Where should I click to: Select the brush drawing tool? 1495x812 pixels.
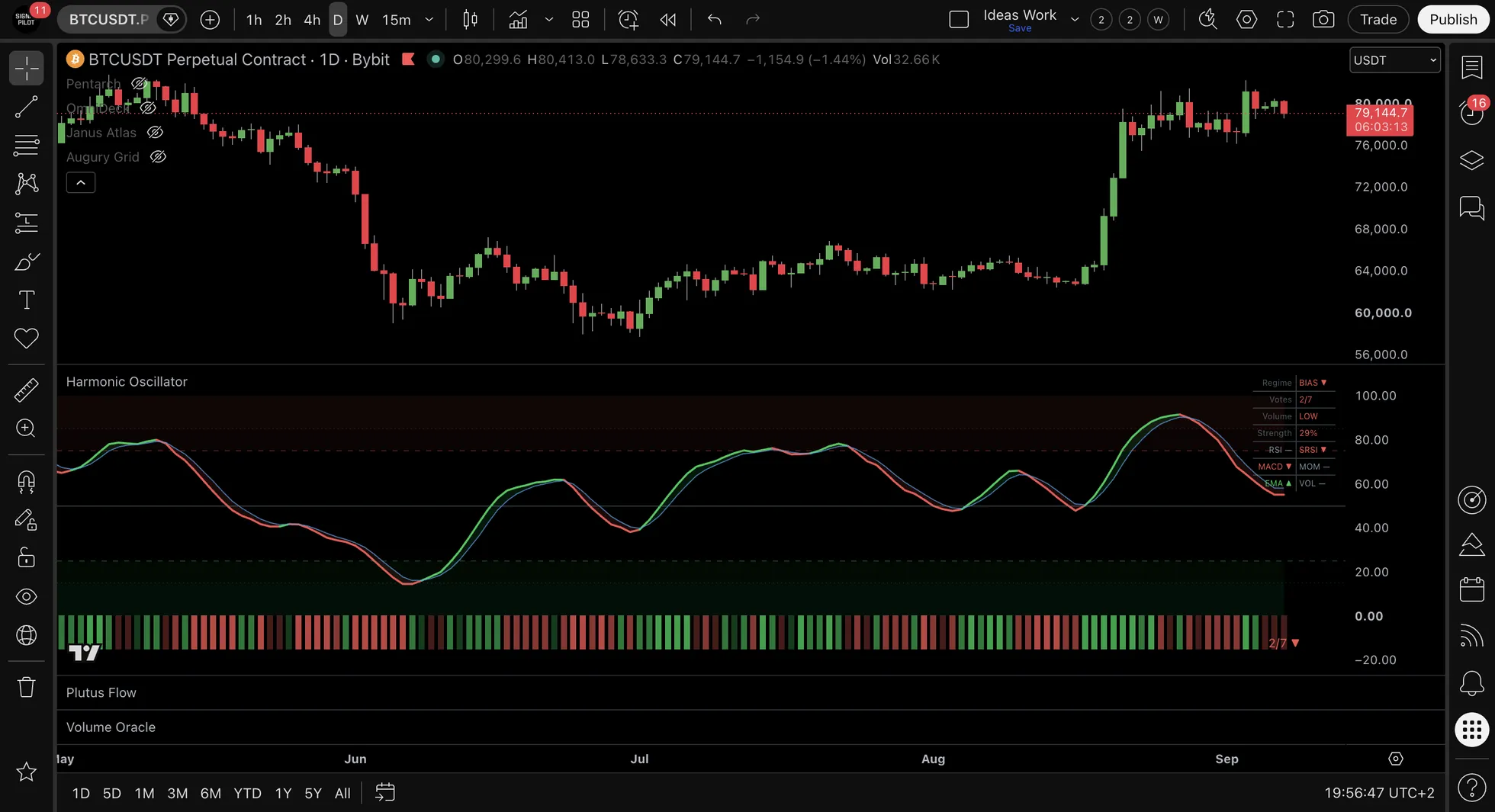pyautogui.click(x=26, y=262)
